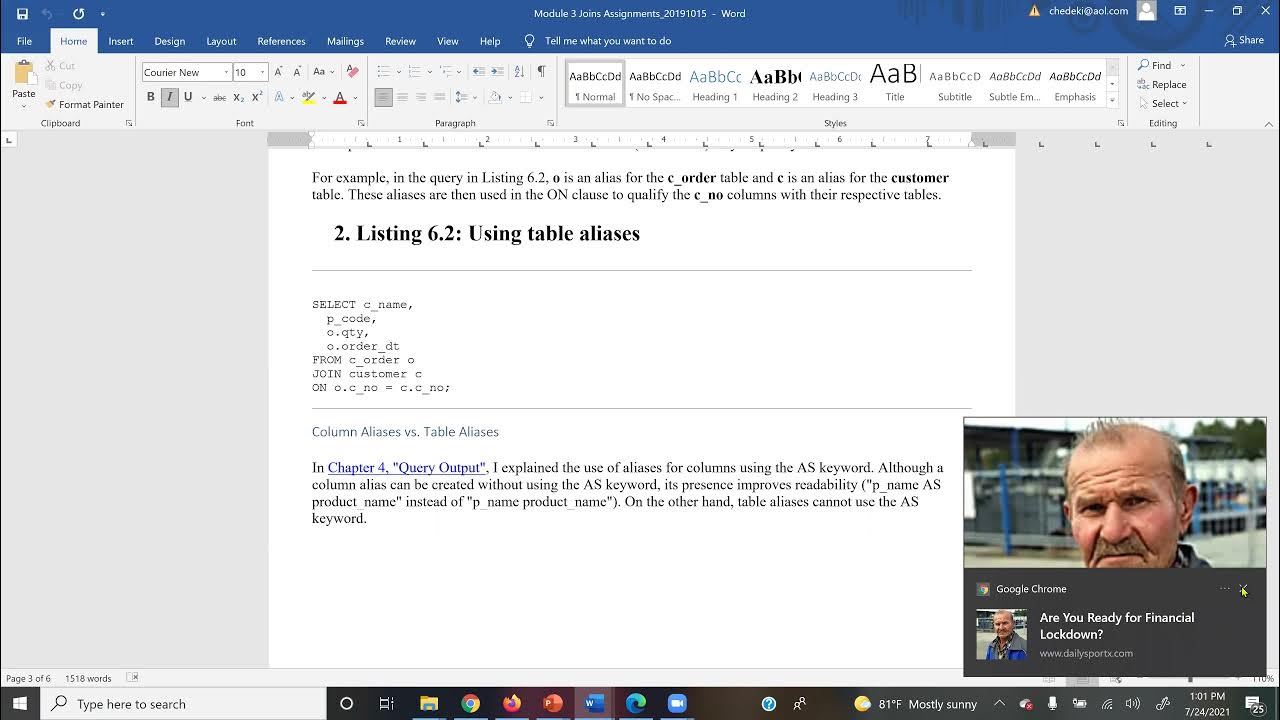The height and width of the screenshot is (720, 1280).
Task: Toggle Italic formatting off
Action: [x=169, y=97]
